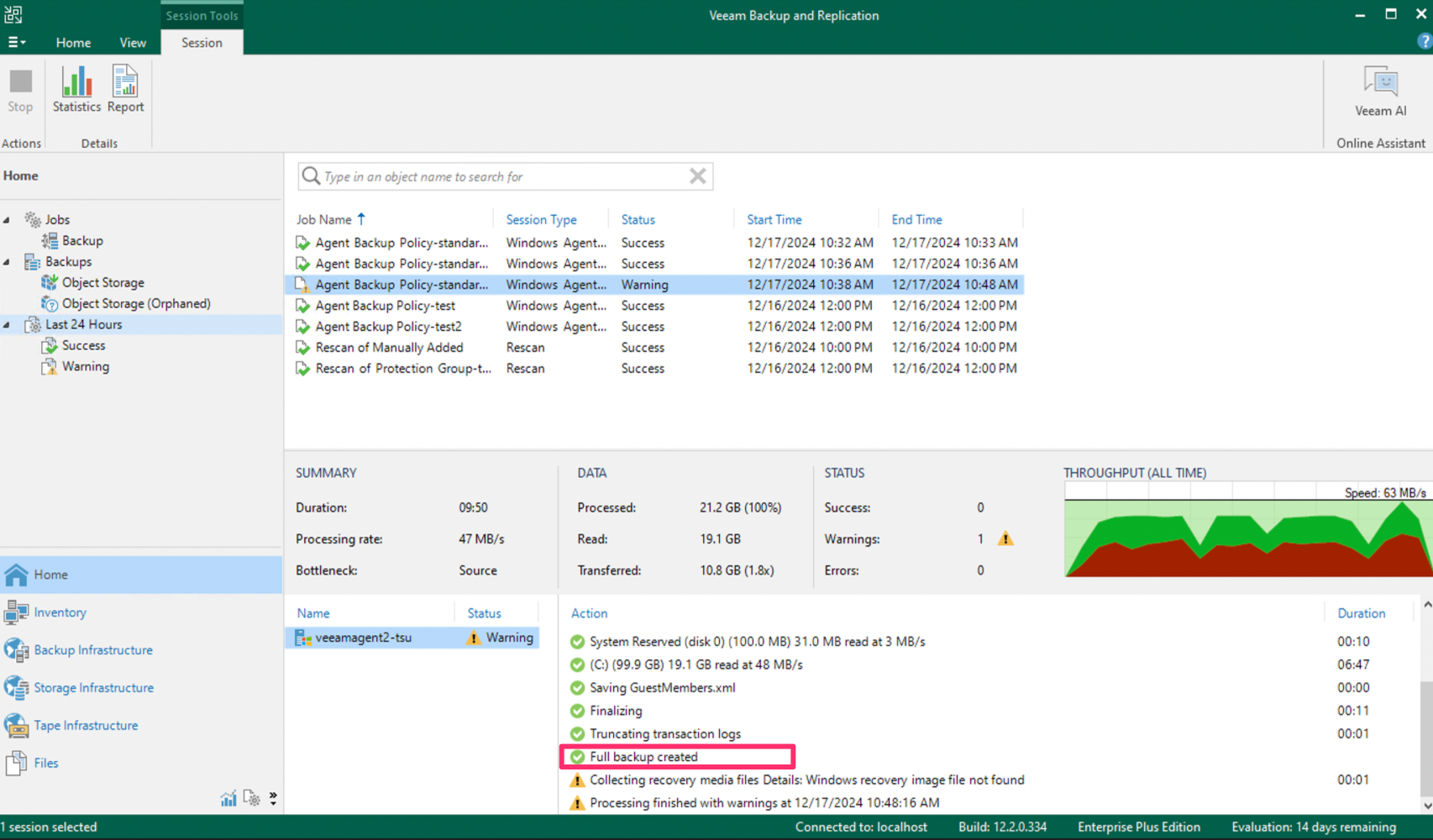Sort by the Start Time column

pos(774,219)
